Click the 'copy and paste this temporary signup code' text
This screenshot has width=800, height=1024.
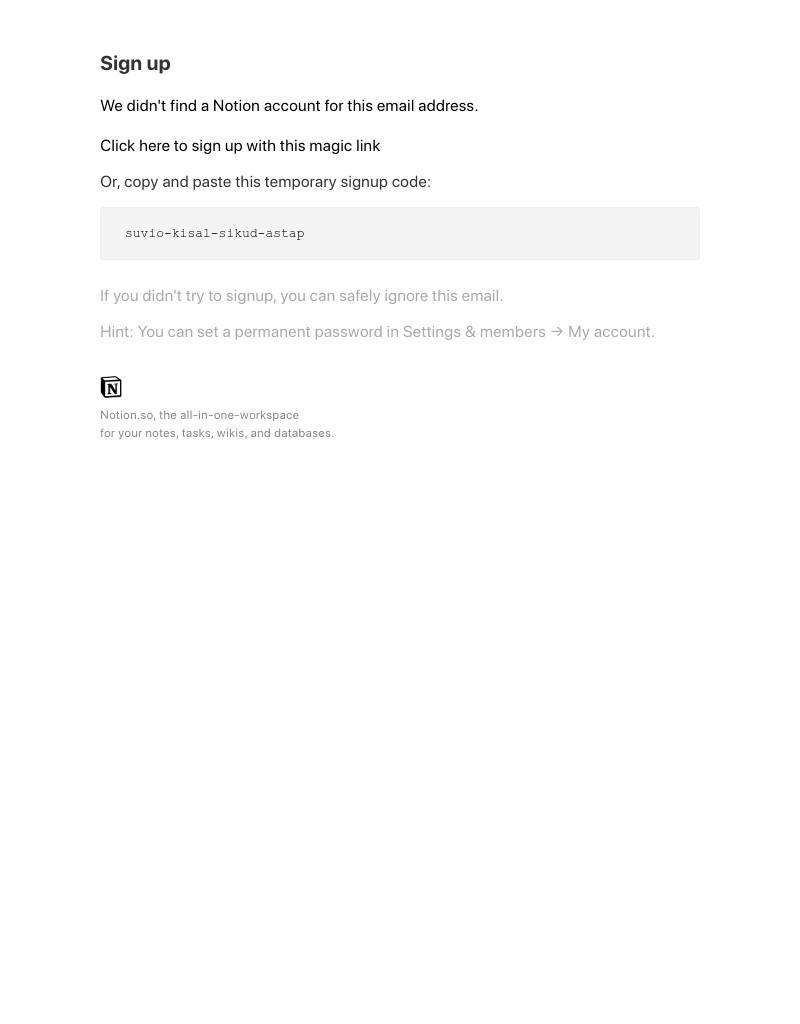(x=277, y=182)
